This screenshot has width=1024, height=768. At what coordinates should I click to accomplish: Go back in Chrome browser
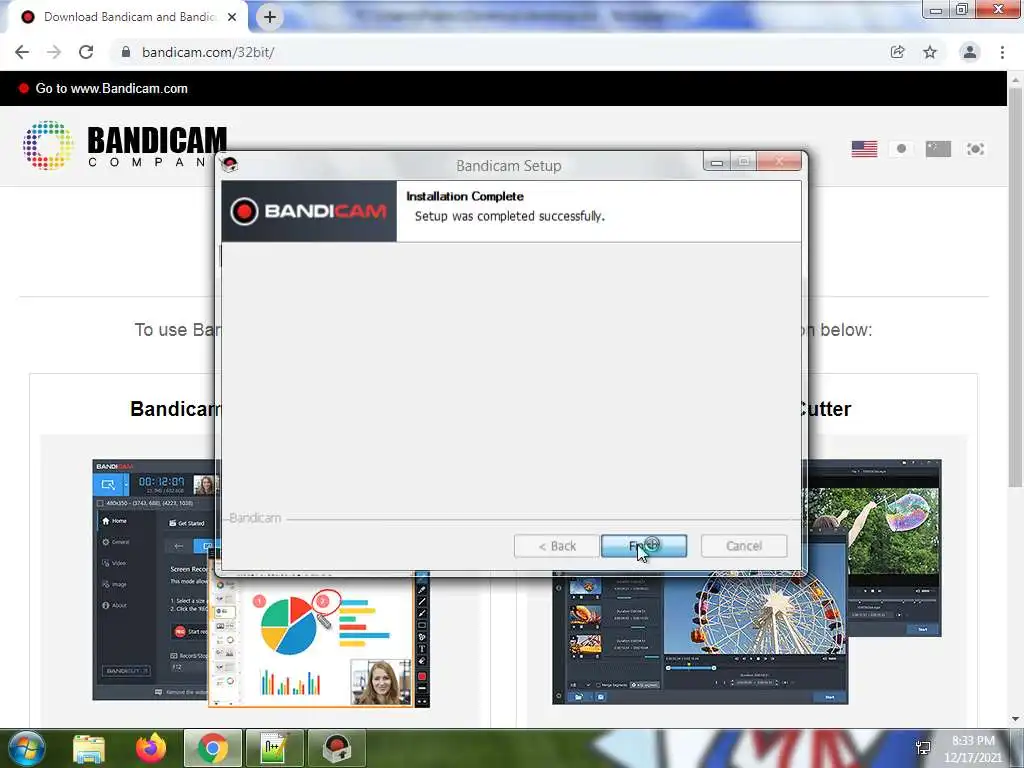[x=22, y=52]
